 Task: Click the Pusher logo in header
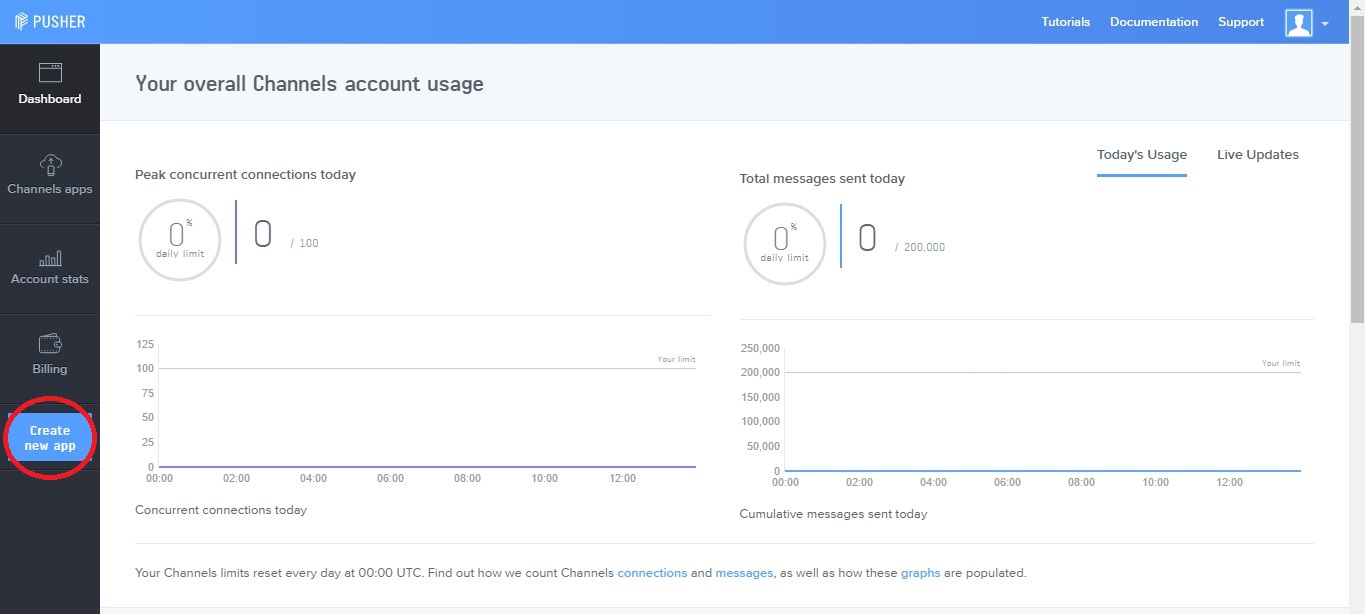pyautogui.click(x=50, y=21)
